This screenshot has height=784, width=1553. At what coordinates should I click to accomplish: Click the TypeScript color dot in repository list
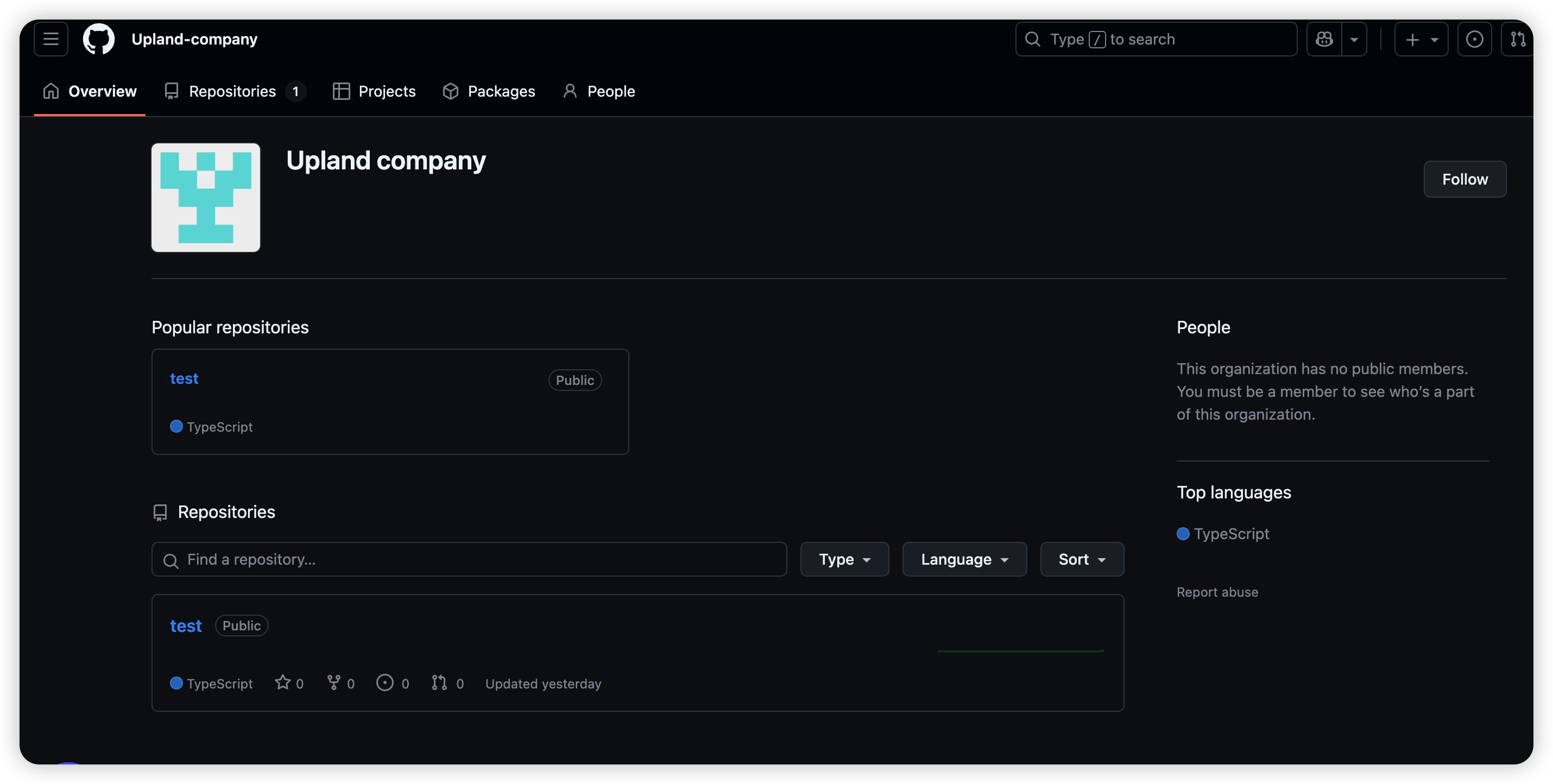(176, 684)
